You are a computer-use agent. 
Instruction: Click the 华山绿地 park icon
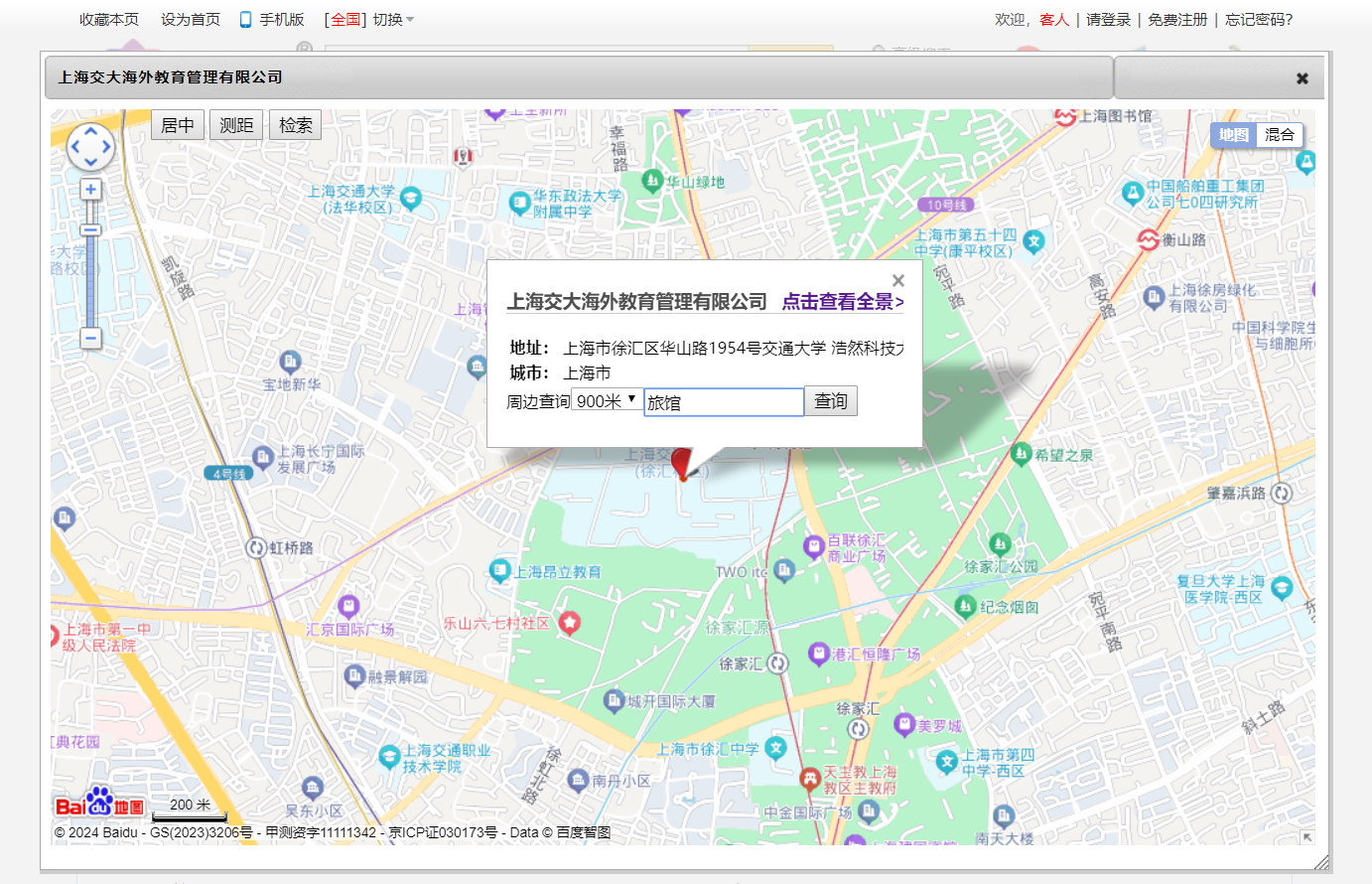(652, 181)
